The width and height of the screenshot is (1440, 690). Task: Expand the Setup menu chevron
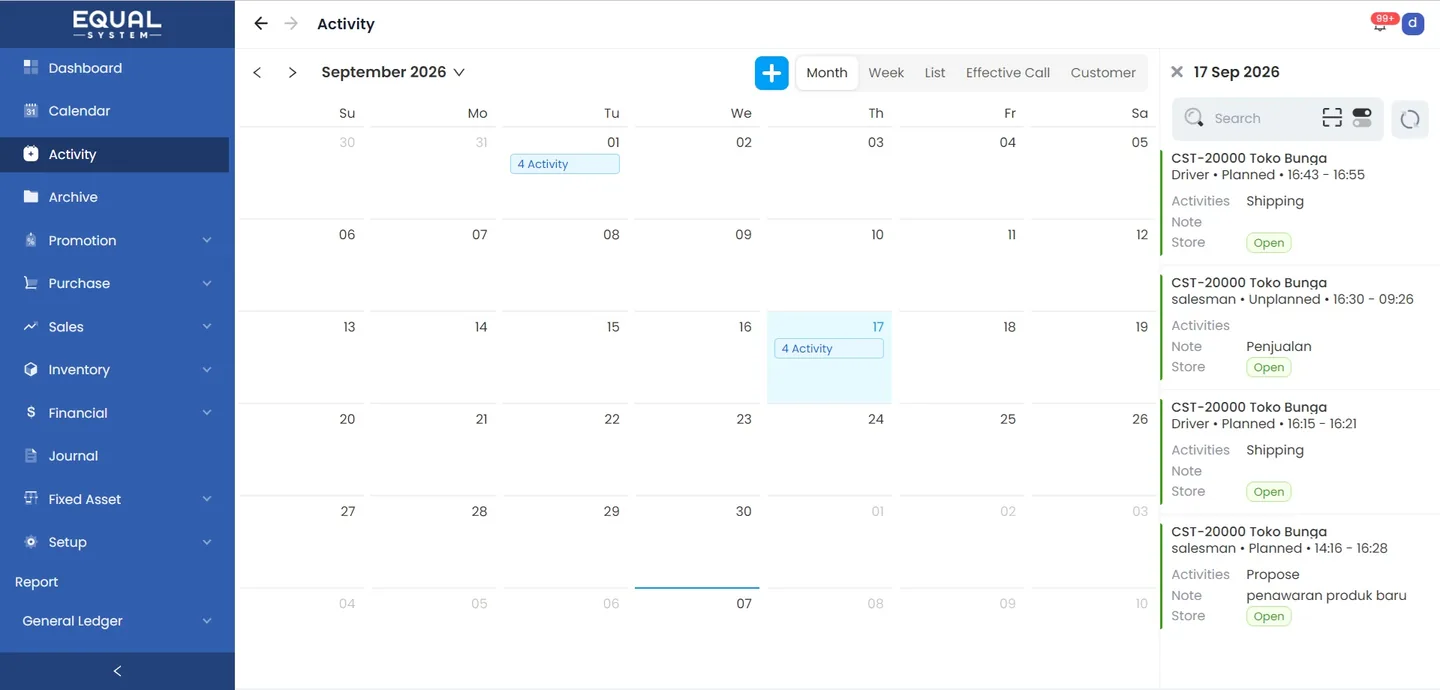tap(207, 542)
